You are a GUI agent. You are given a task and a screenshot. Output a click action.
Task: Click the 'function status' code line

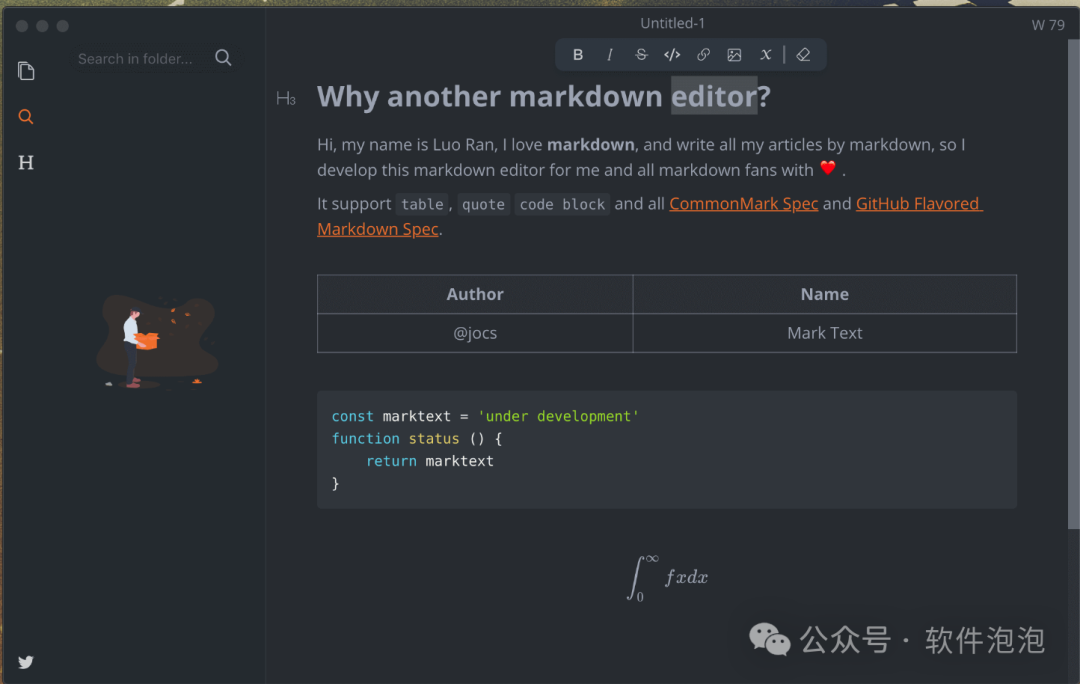point(417,439)
